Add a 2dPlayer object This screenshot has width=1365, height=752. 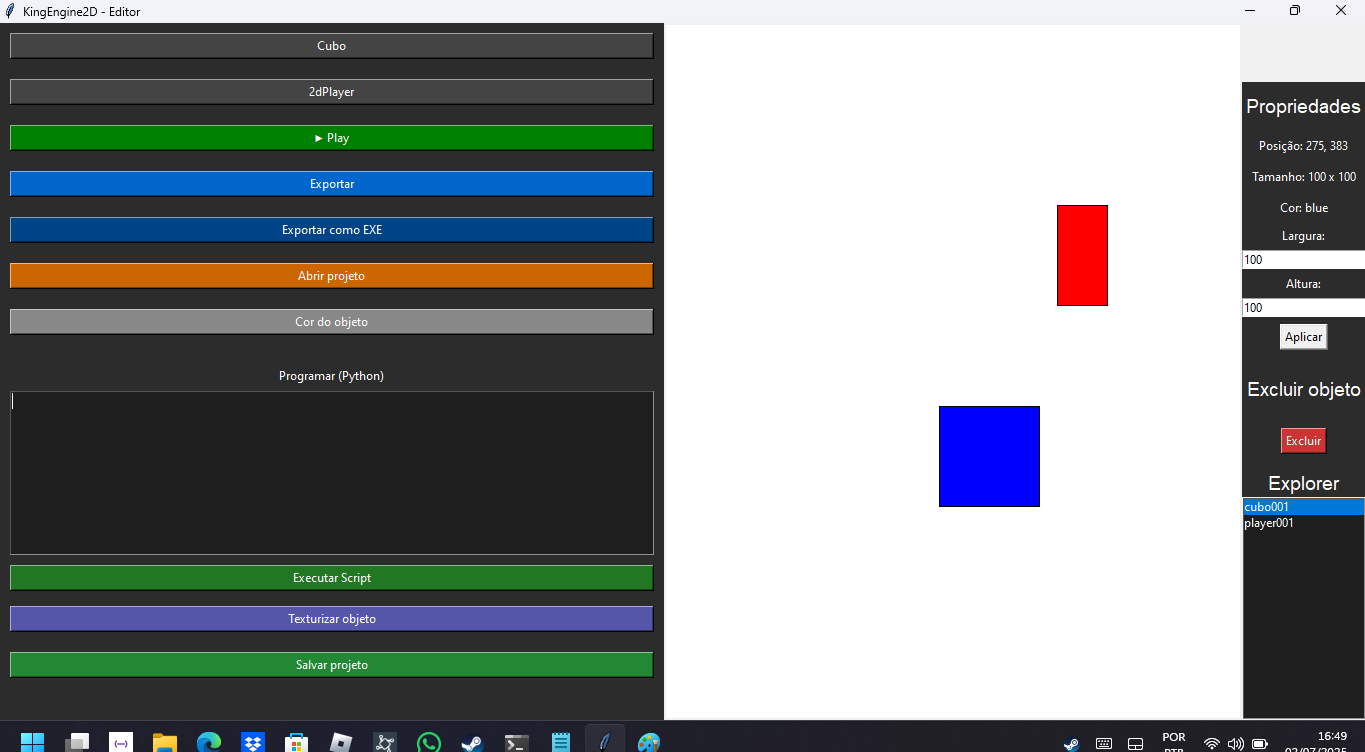pyautogui.click(x=331, y=92)
